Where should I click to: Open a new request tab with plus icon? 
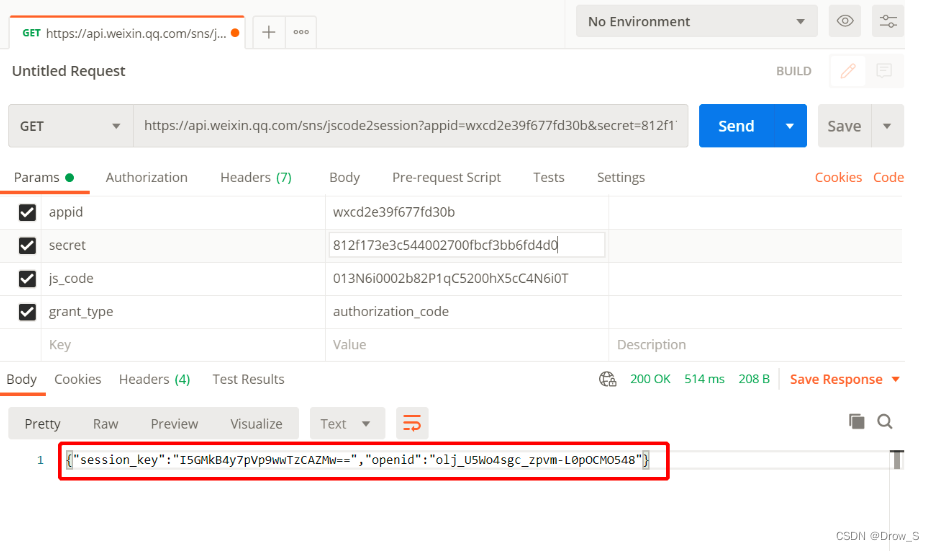[269, 32]
